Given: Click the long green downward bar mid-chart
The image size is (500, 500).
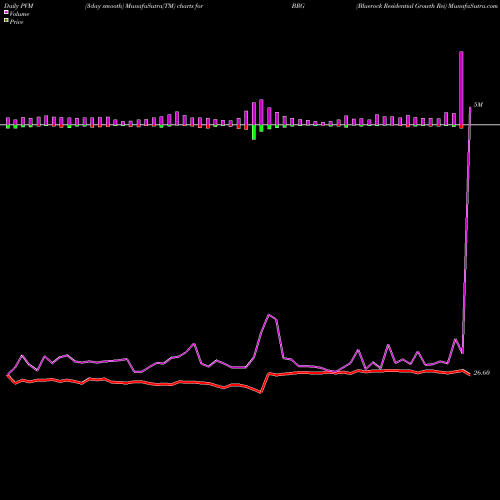Looking at the screenshot, I should coord(254,132).
